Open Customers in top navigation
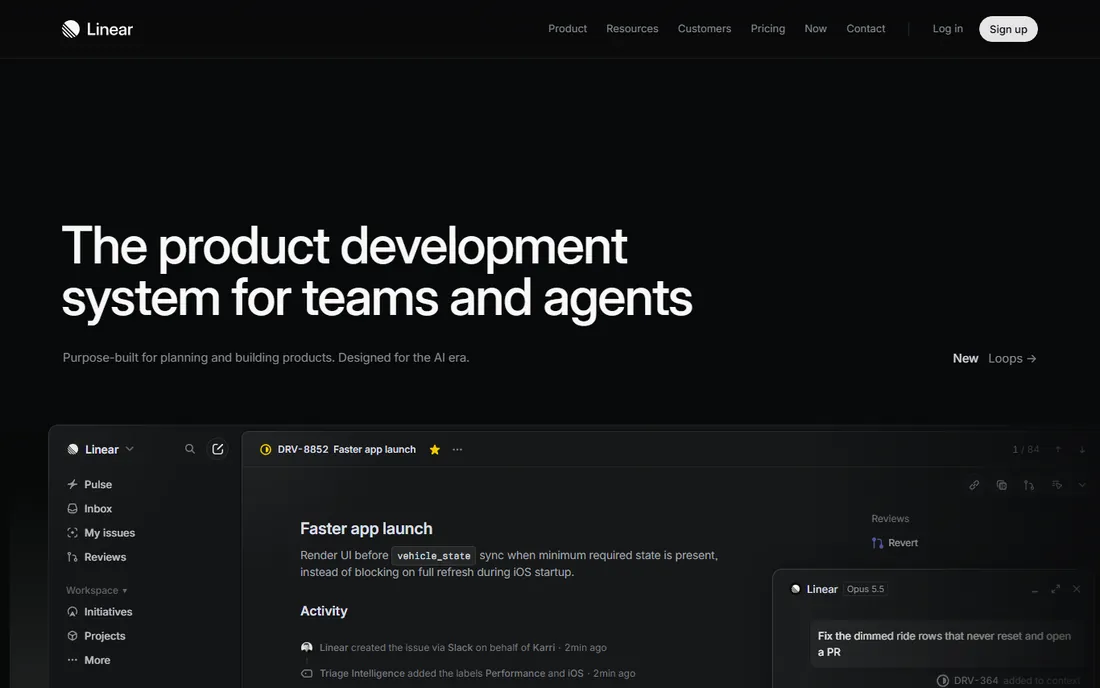The image size is (1100, 688). tap(704, 29)
